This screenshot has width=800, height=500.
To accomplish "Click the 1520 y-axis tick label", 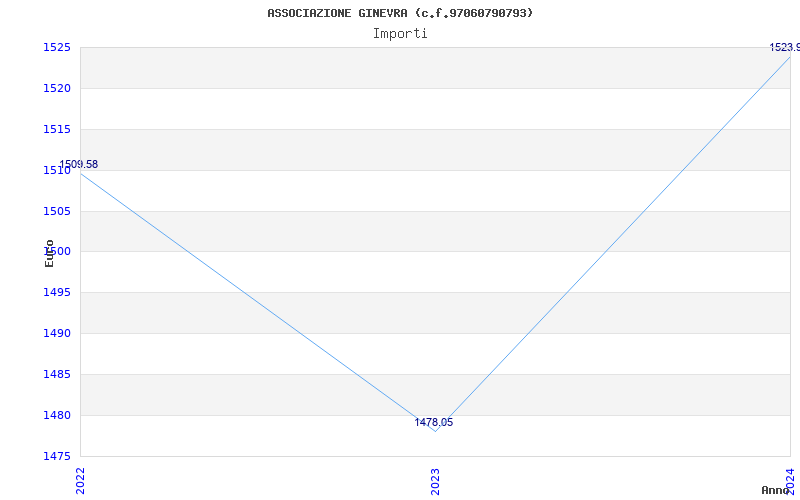I will pyautogui.click(x=56, y=88).
